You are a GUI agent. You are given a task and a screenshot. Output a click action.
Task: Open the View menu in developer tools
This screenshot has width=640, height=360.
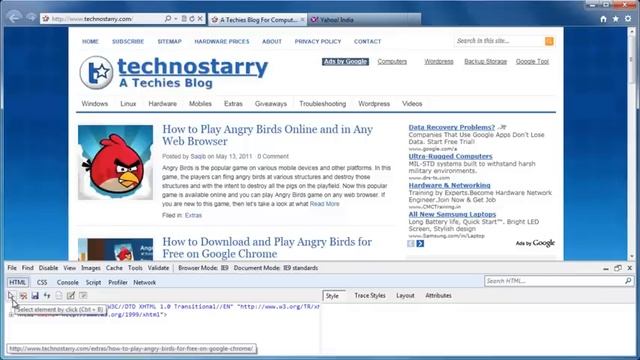(70, 268)
